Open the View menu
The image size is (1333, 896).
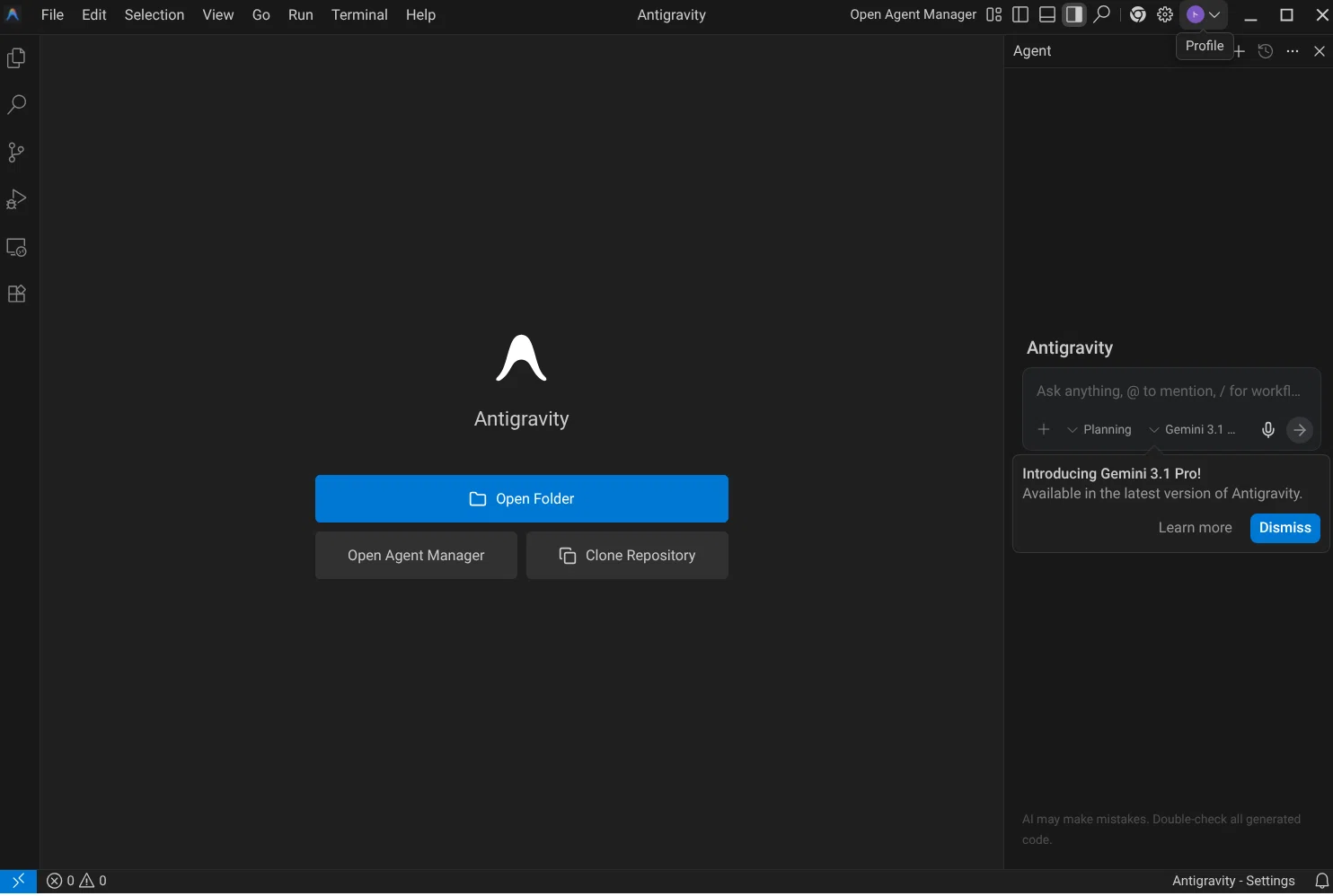point(218,14)
